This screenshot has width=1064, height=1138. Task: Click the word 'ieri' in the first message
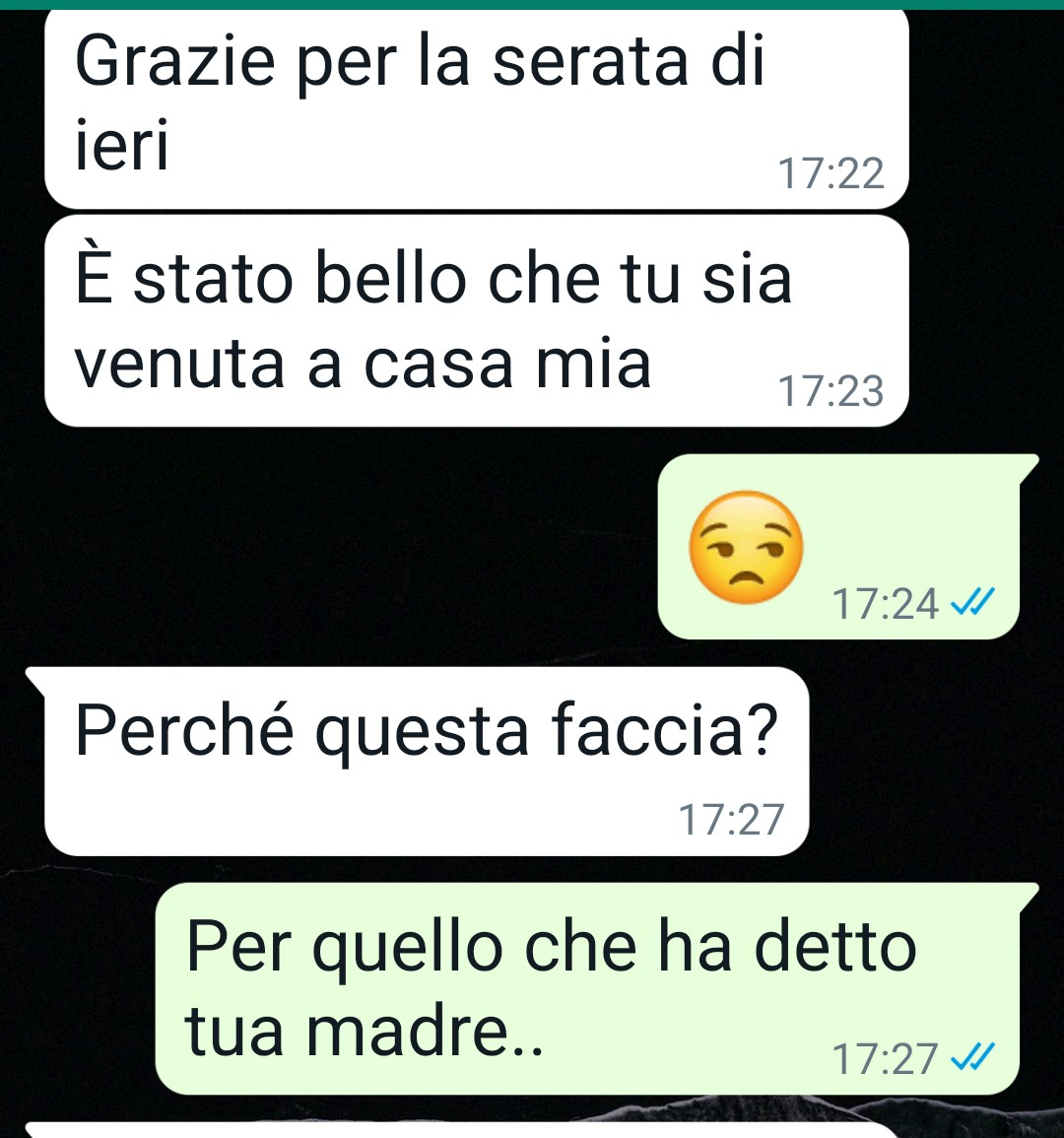point(122,144)
